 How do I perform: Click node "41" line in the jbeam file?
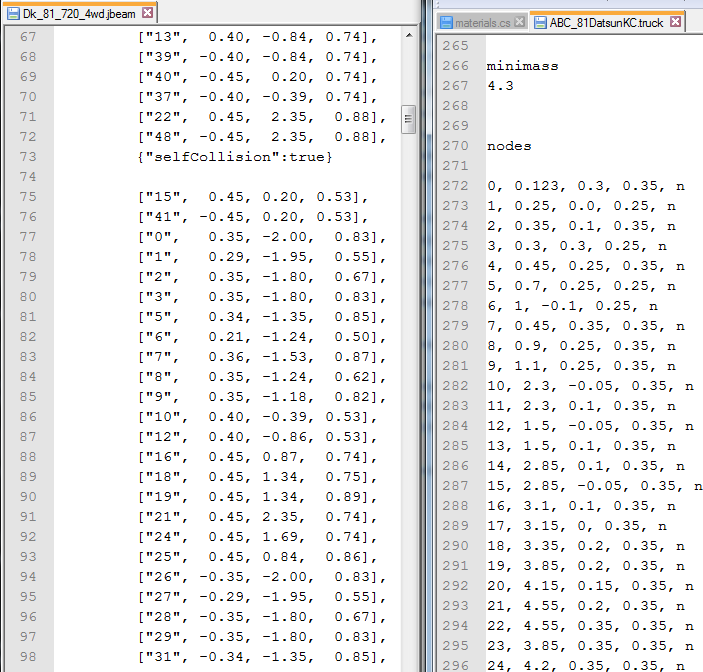coord(253,217)
